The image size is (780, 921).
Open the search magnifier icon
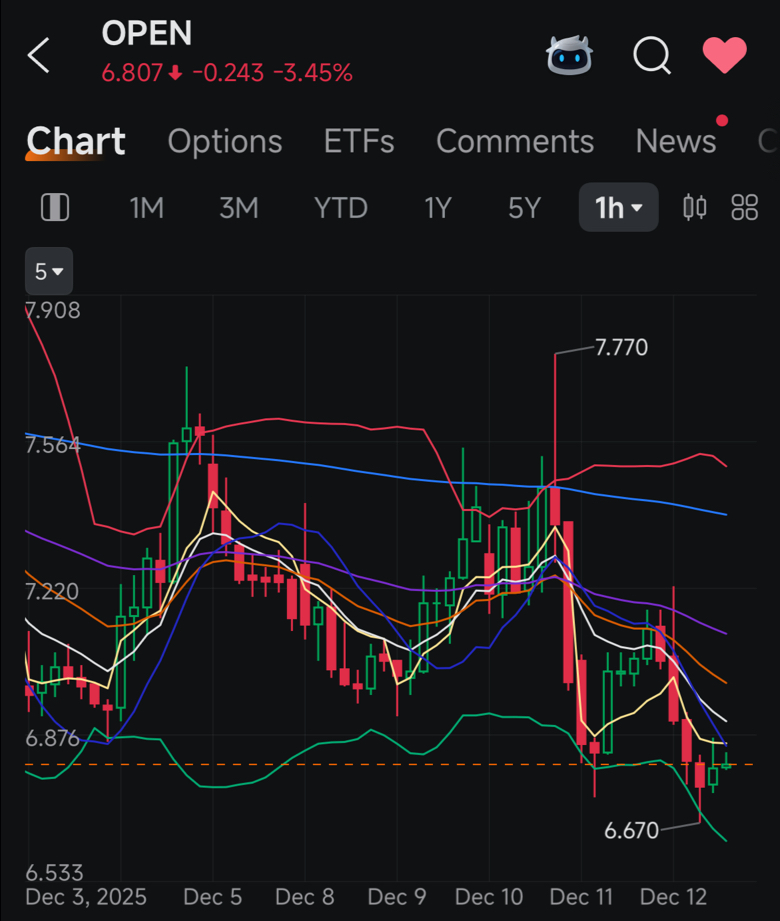tap(652, 56)
